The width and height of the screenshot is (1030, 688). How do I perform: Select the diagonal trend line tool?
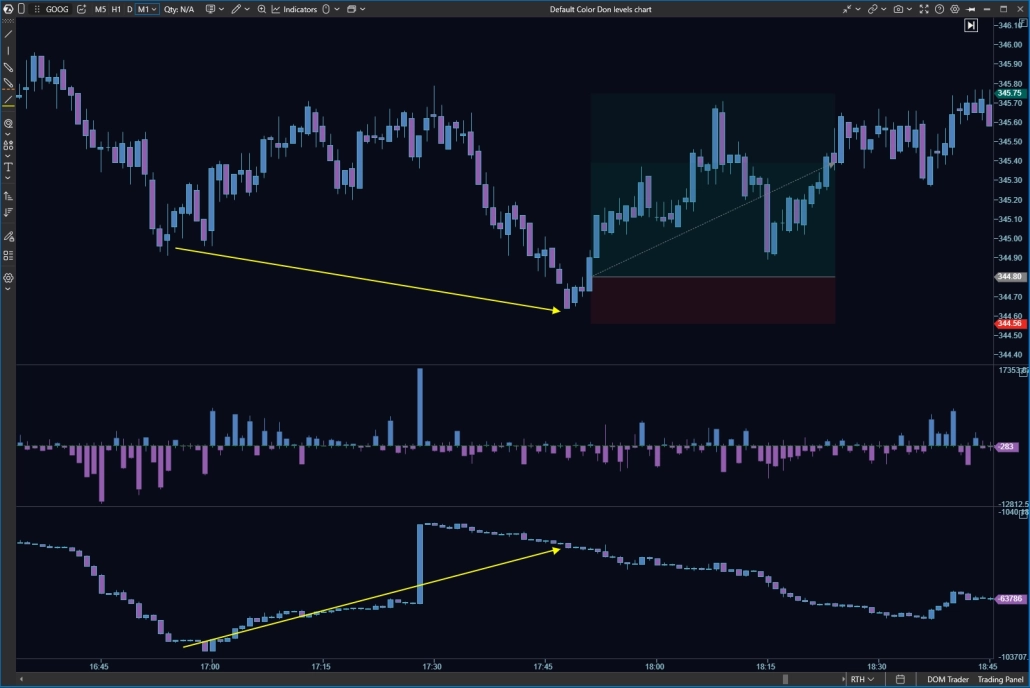tap(8, 34)
